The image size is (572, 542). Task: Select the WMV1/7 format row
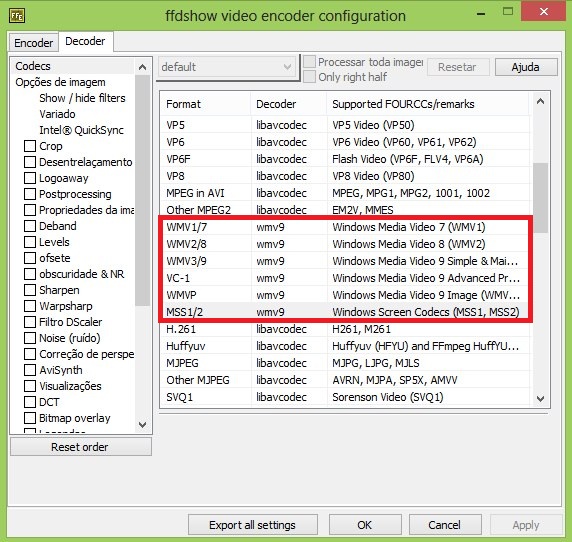tap(345, 227)
